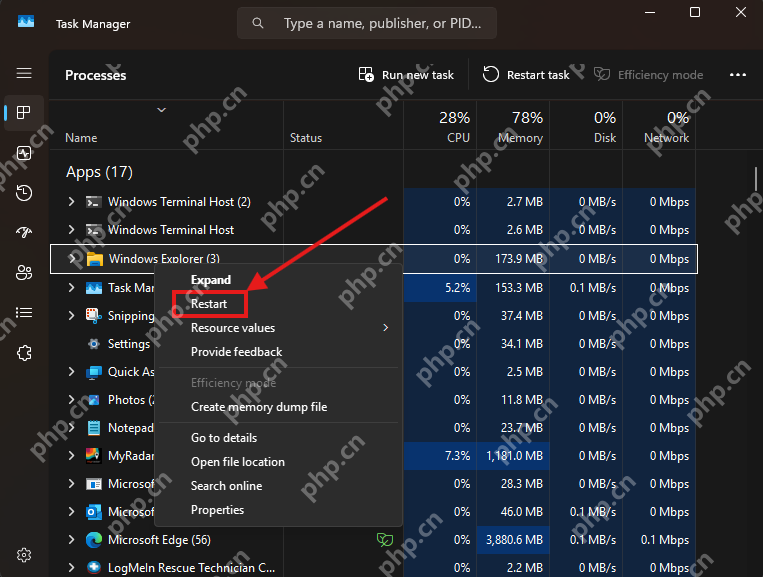The image size is (763, 577).
Task: Select Create memory dump file
Action: tap(278, 407)
